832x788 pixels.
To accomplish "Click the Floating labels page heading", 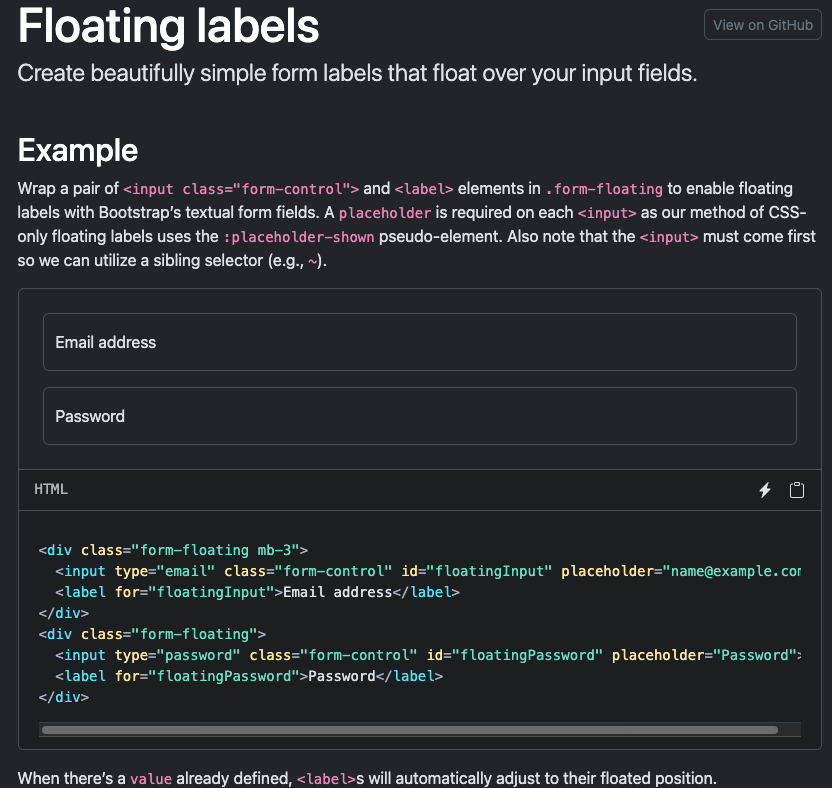I will [x=168, y=27].
